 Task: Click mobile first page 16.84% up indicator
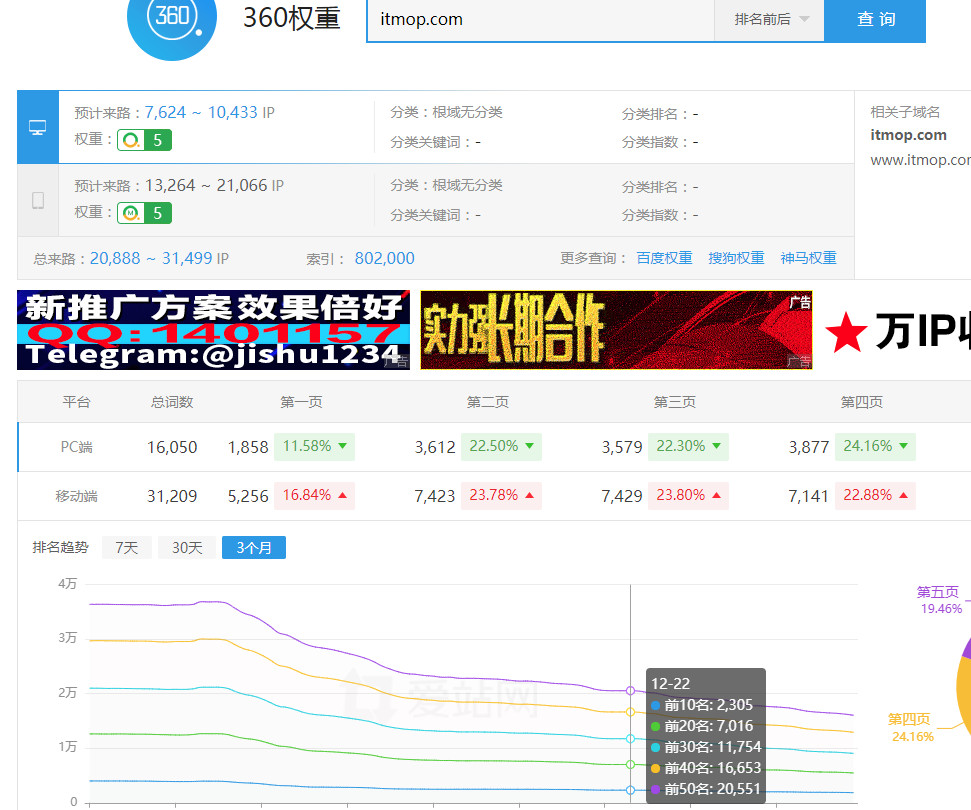(314, 495)
